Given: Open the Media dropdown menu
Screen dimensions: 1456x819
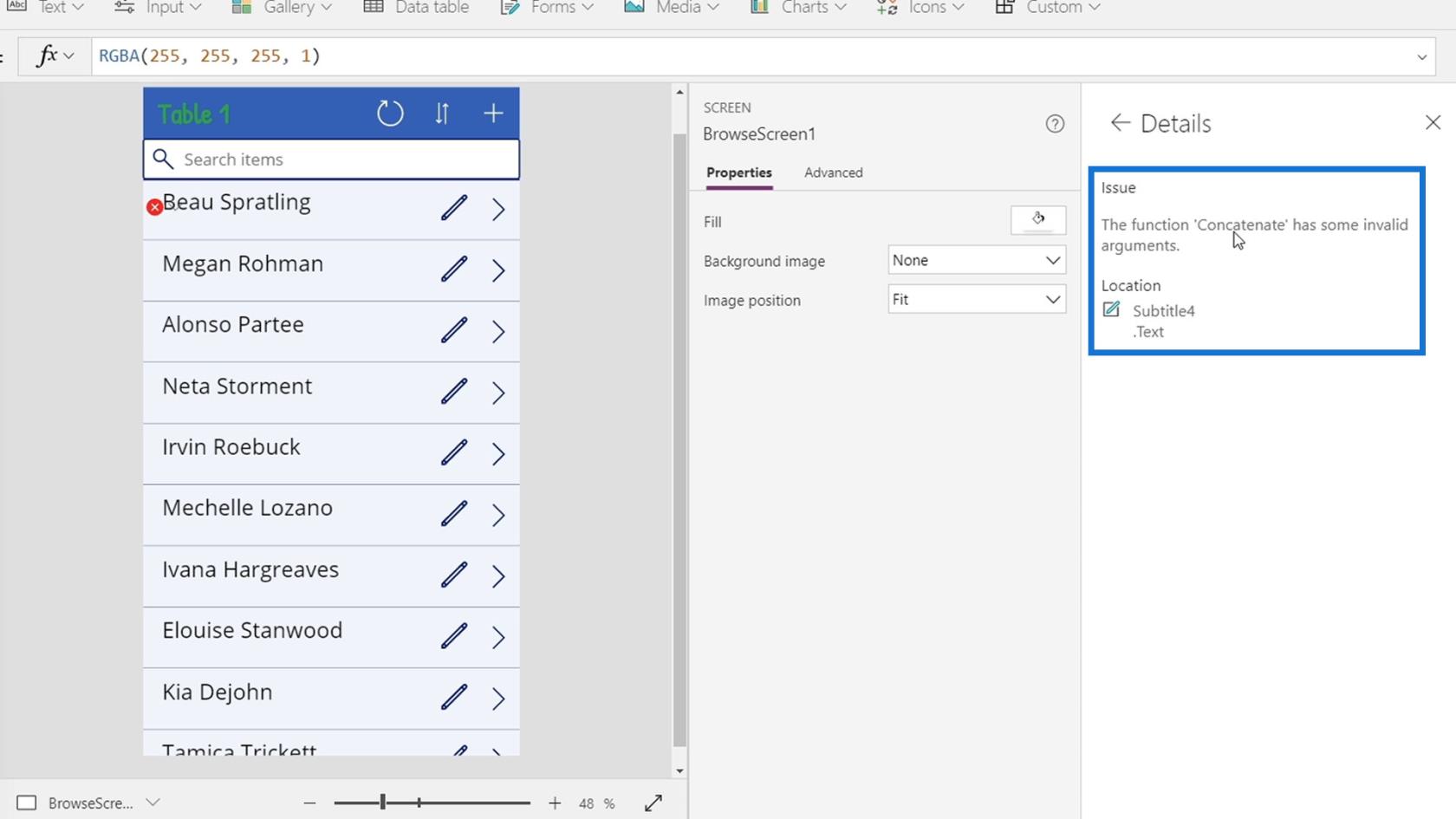Looking at the screenshot, I should 672,7.
